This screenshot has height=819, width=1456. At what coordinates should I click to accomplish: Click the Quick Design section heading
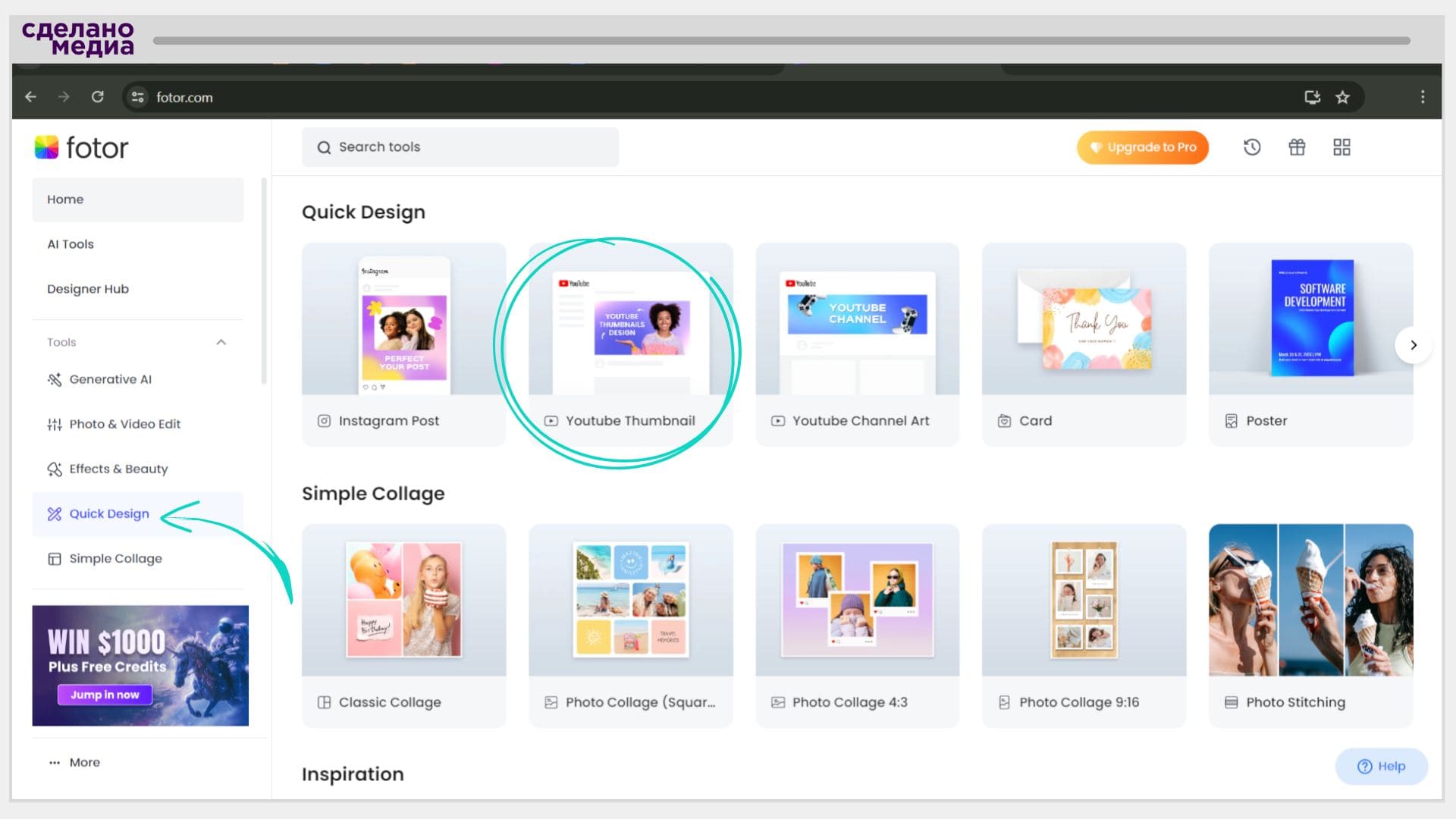pos(363,212)
